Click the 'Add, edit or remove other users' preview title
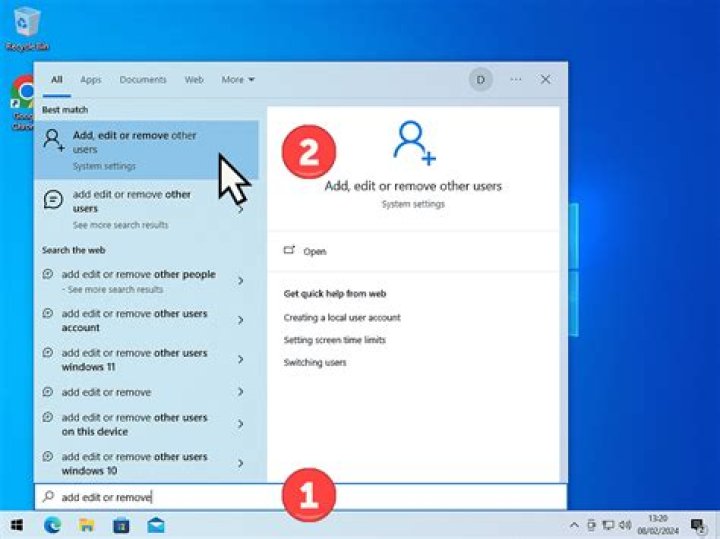Screen dimensions: 720x539 pos(413,186)
